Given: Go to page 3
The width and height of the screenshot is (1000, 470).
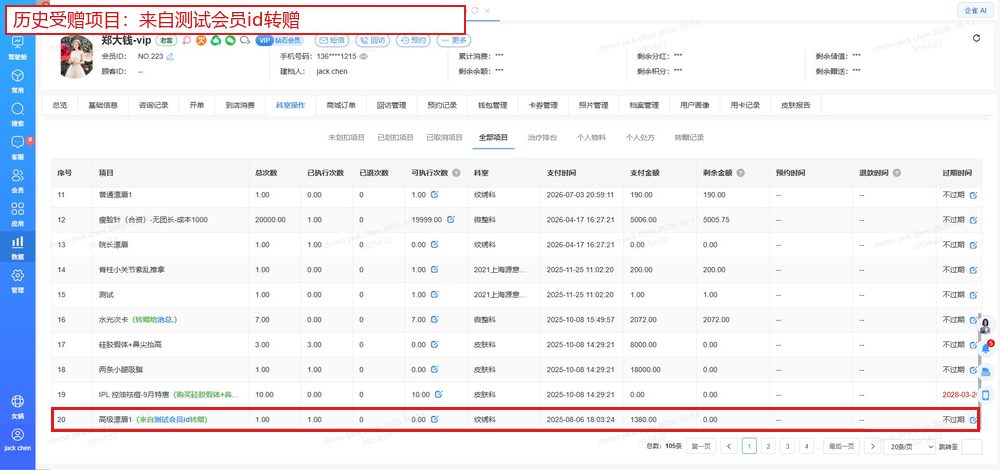Looking at the screenshot, I should [x=788, y=446].
